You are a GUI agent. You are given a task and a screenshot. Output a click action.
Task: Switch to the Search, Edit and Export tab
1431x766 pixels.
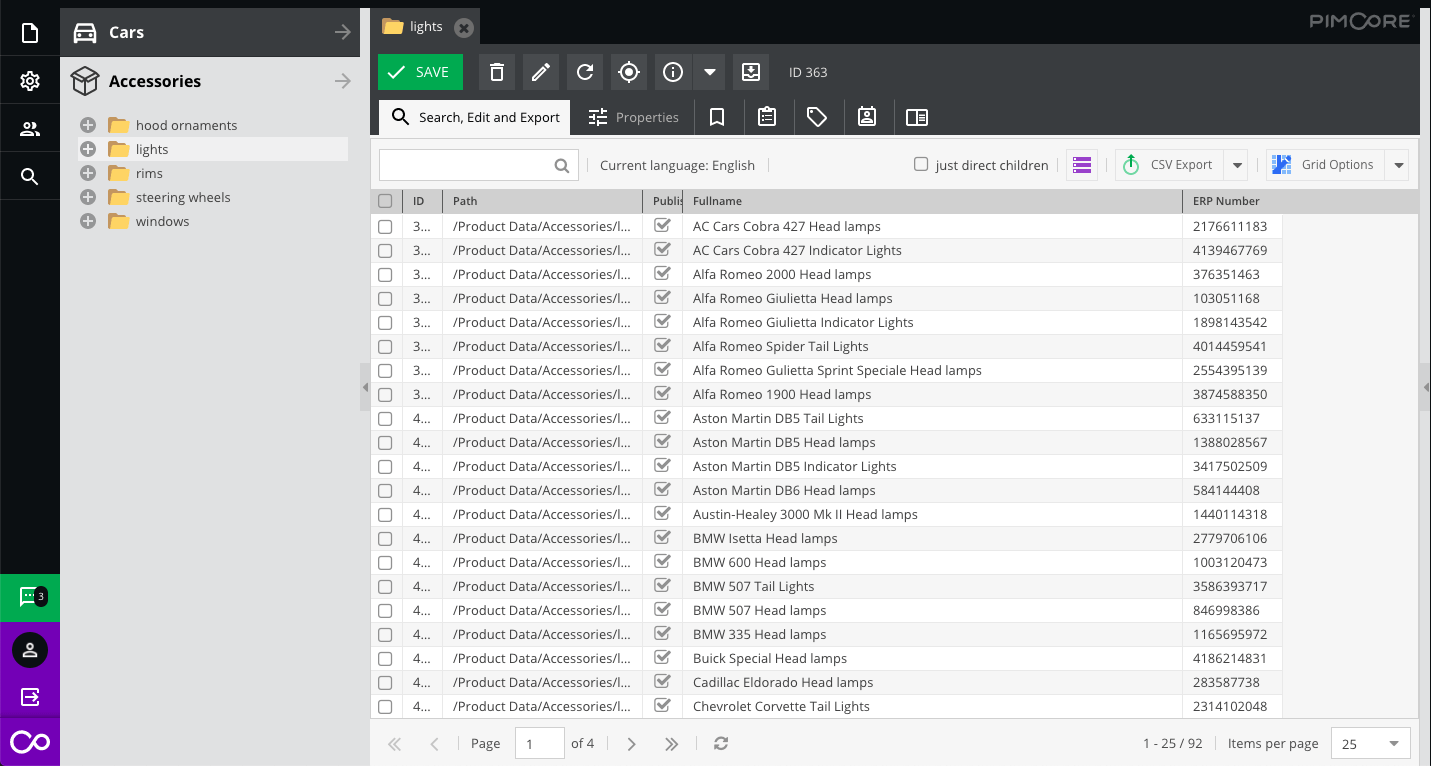coord(475,117)
